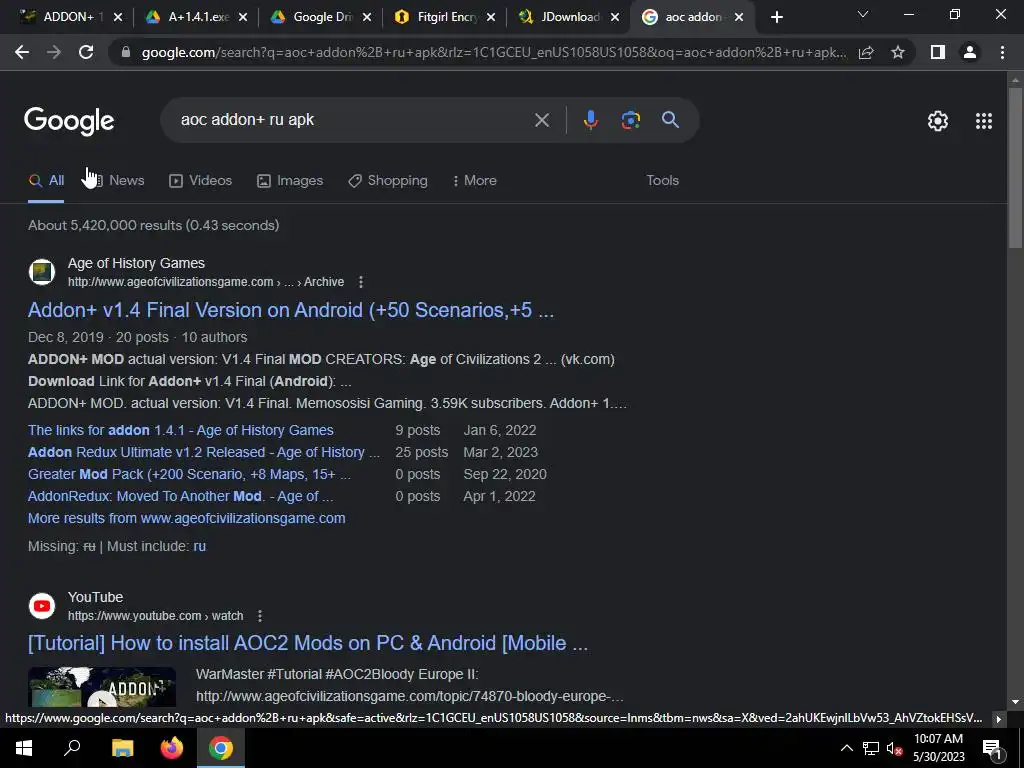Open the share page icon in address bar

pos(866,52)
